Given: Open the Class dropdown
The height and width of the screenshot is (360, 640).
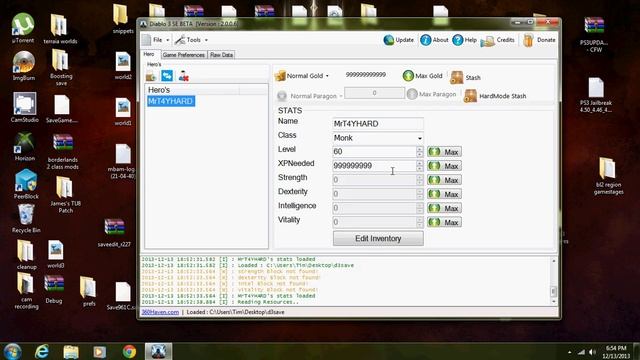Looking at the screenshot, I should 378,138.
